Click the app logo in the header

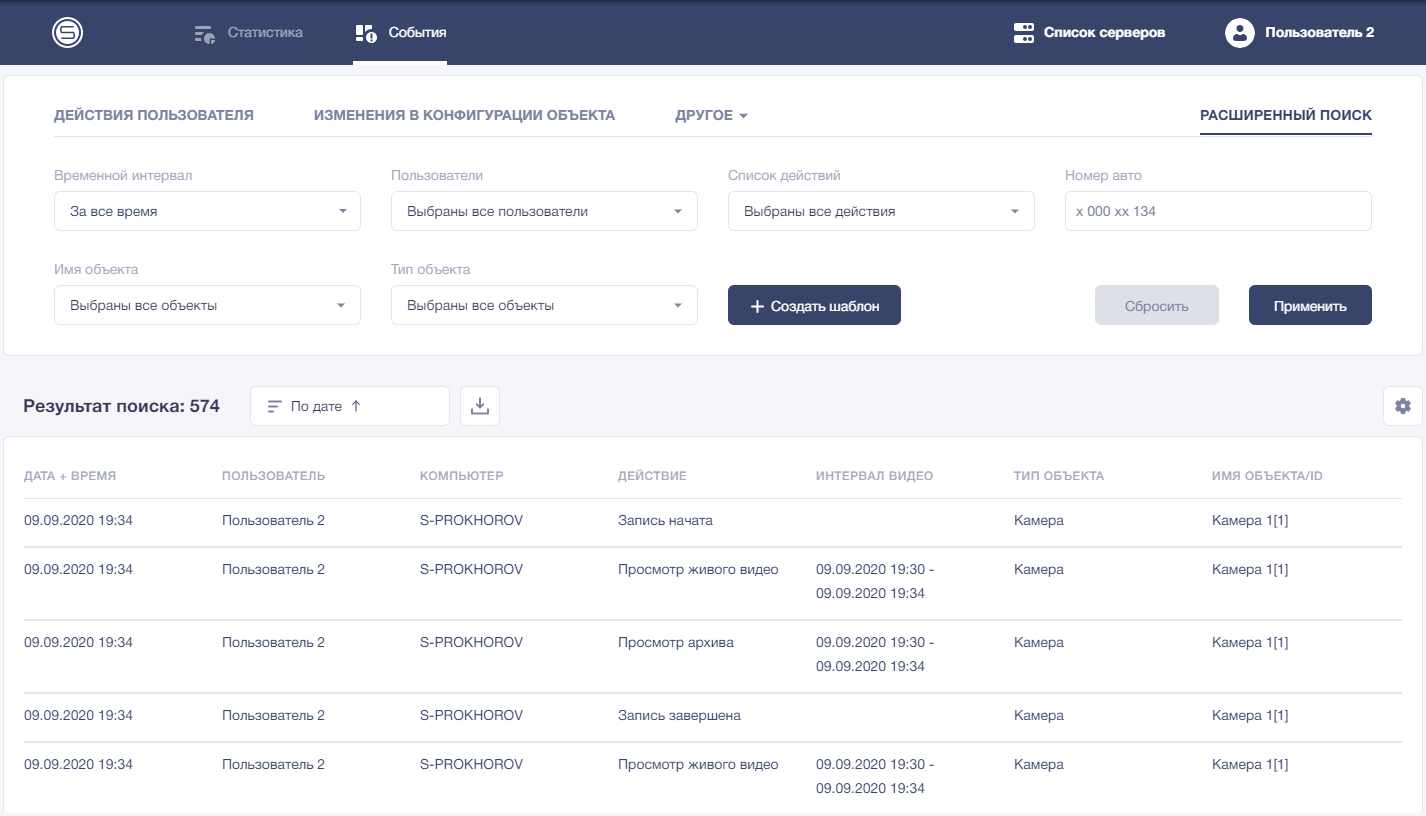click(67, 33)
